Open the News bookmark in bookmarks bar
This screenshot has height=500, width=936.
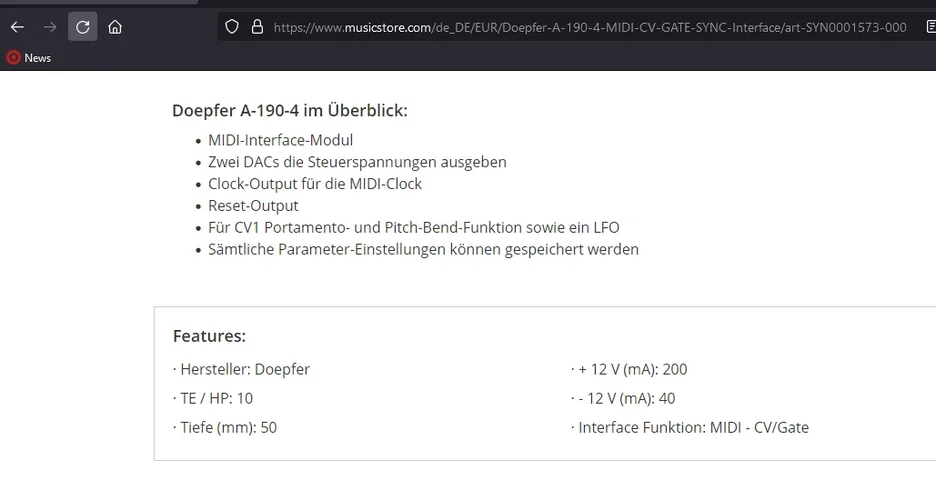[x=29, y=58]
